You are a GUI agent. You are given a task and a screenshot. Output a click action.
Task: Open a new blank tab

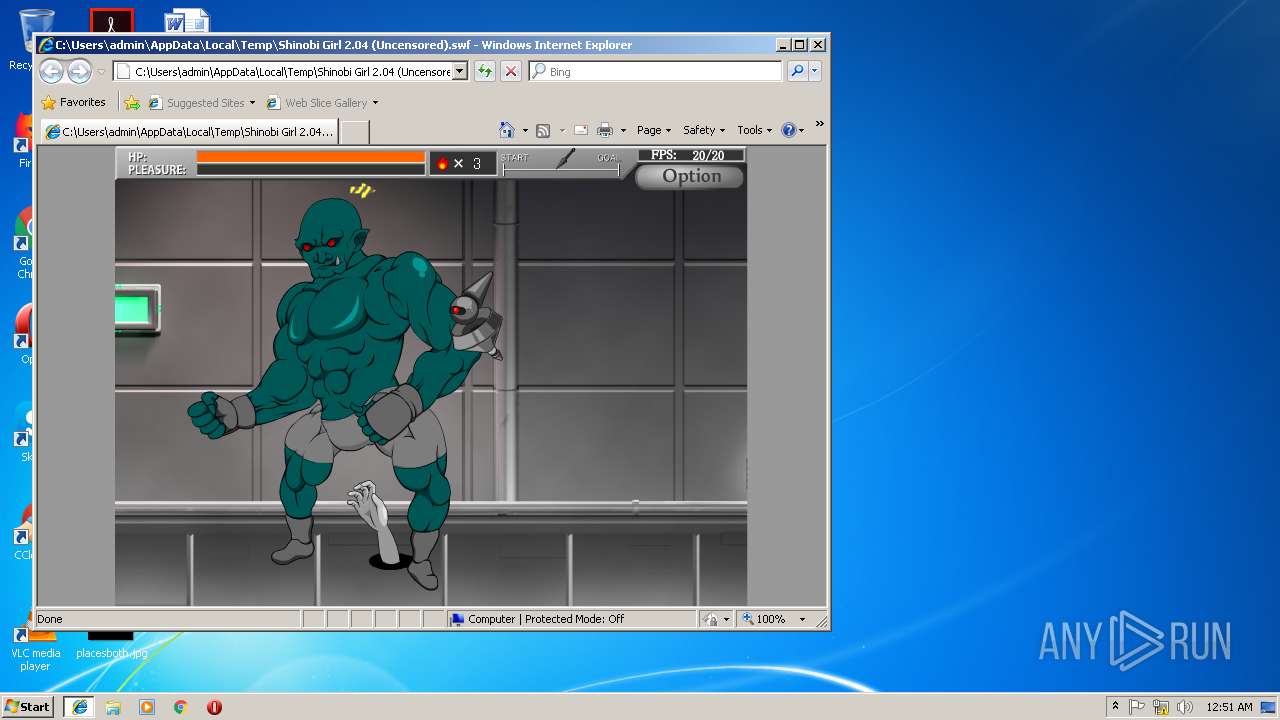(355, 131)
